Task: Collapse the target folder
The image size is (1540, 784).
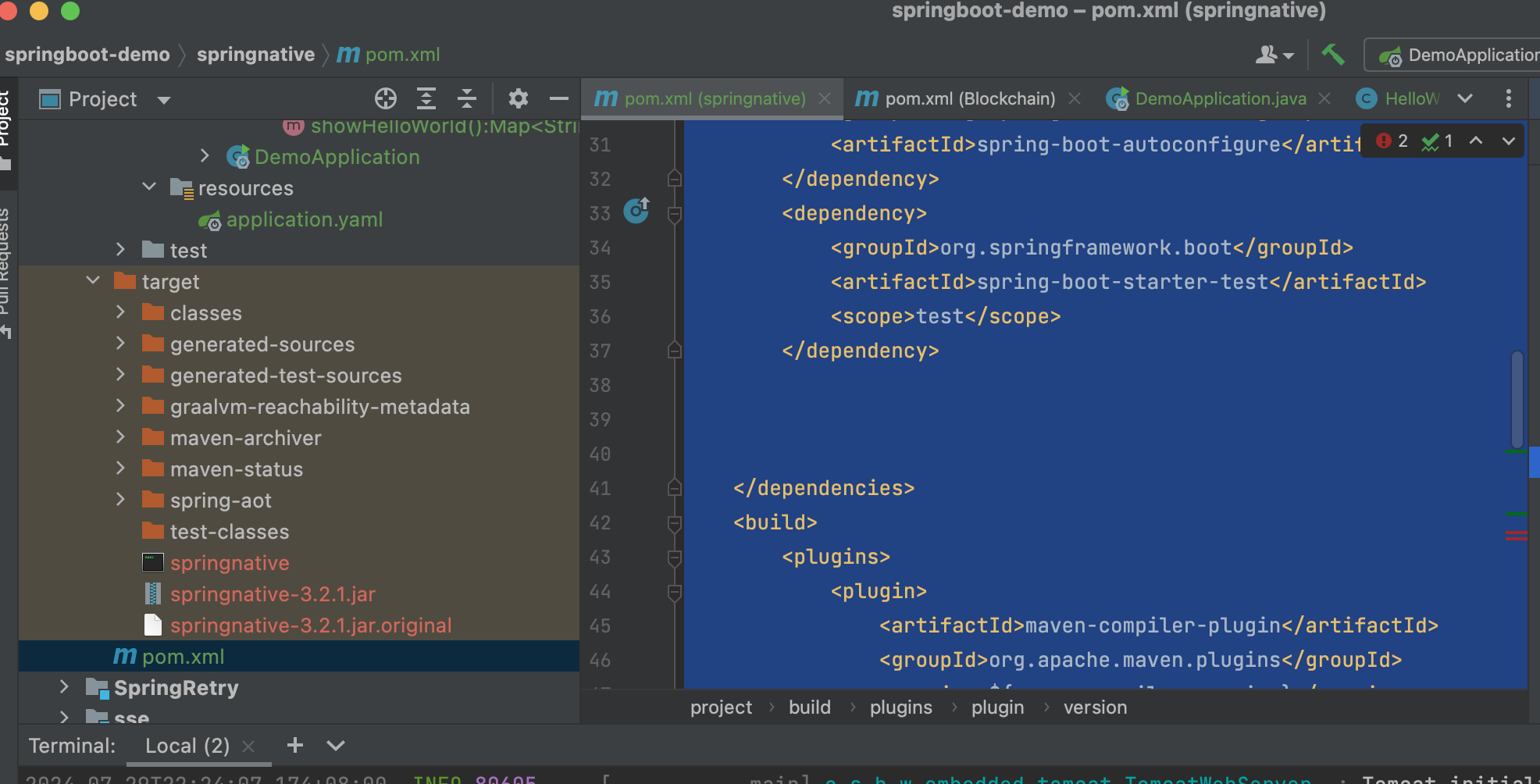Action: point(93,280)
